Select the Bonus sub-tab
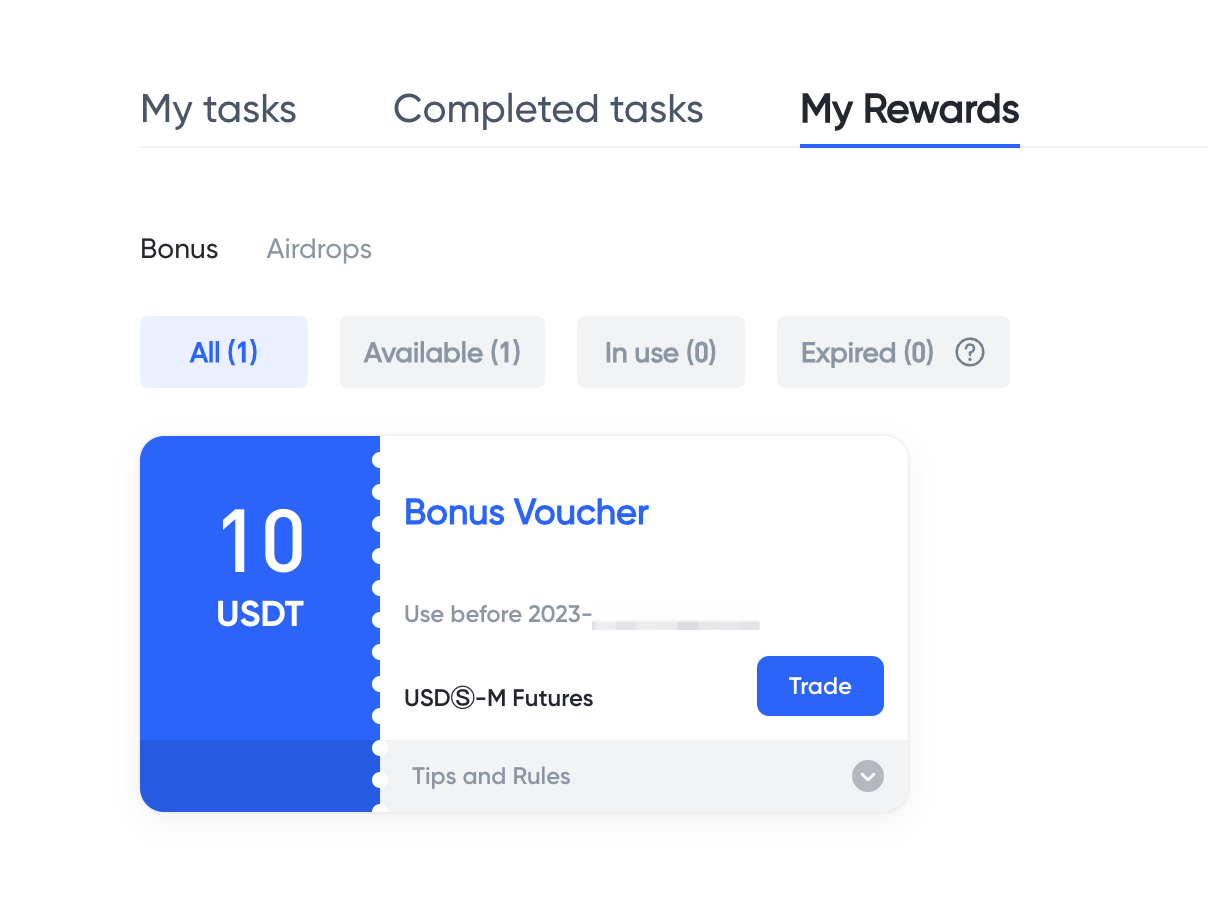The width and height of the screenshot is (1208, 904). point(179,249)
